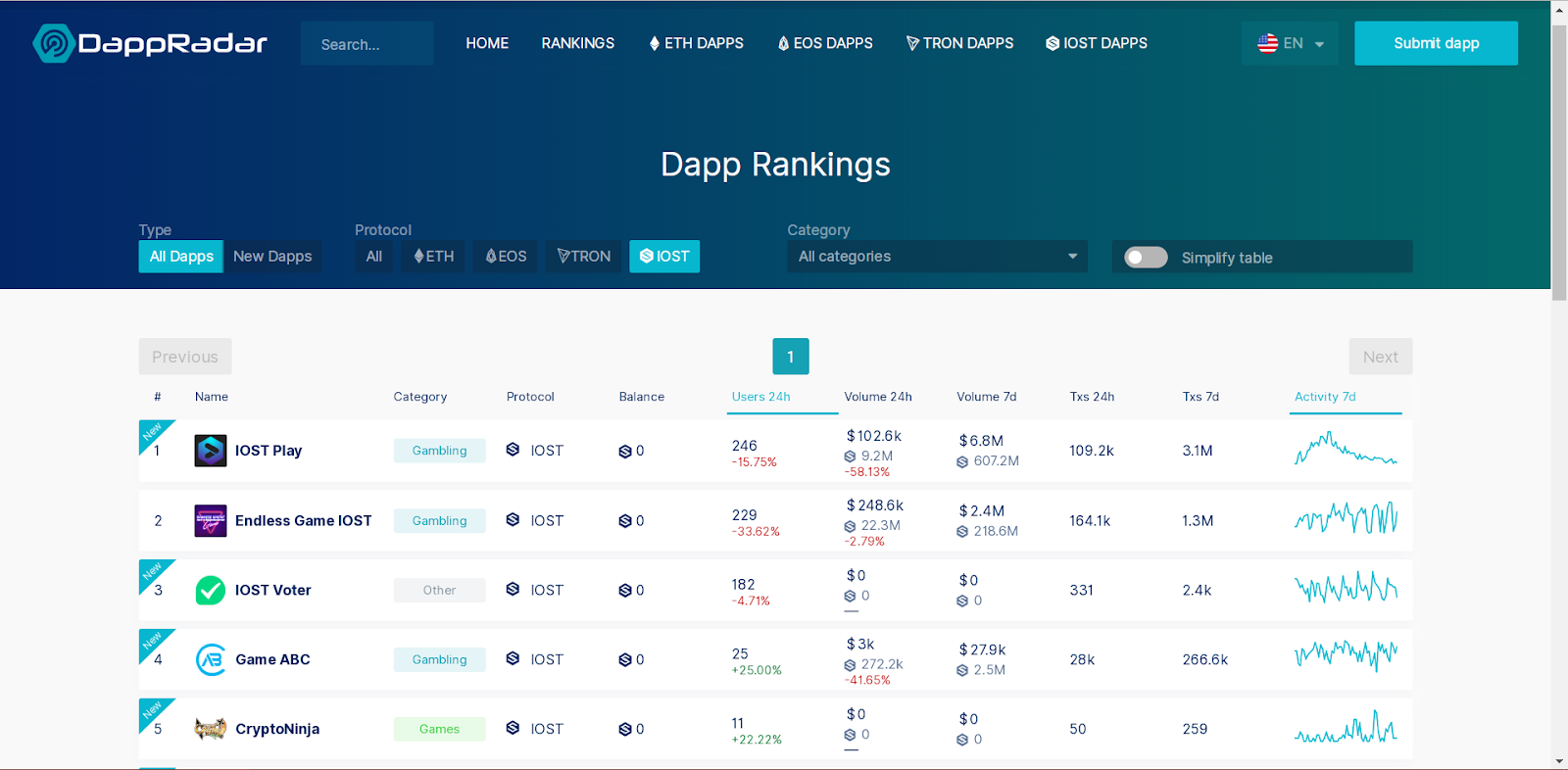Open the IOST Play name link
The width and height of the screenshot is (1568, 770).
coord(269,451)
